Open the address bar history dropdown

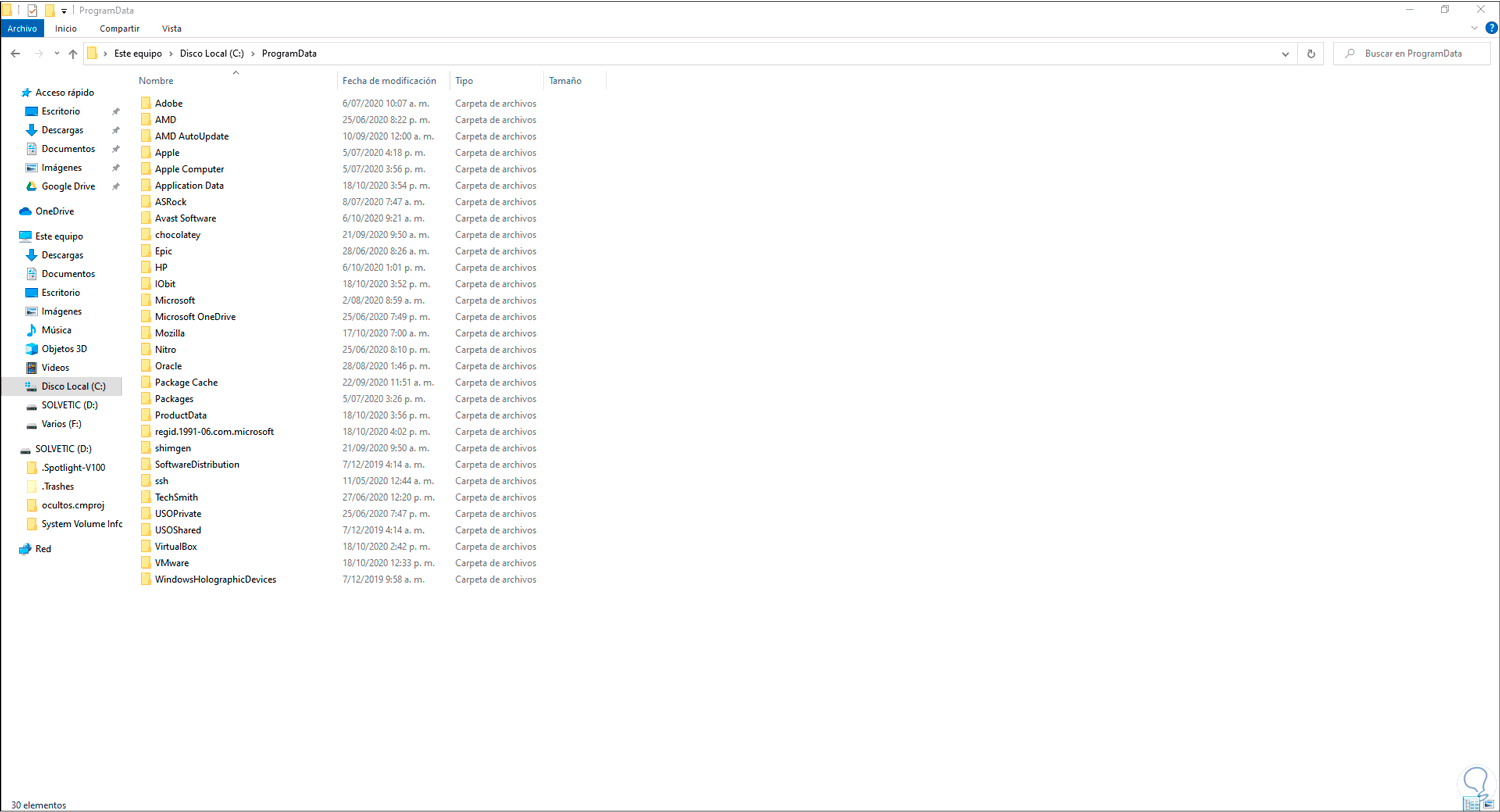click(x=1284, y=53)
